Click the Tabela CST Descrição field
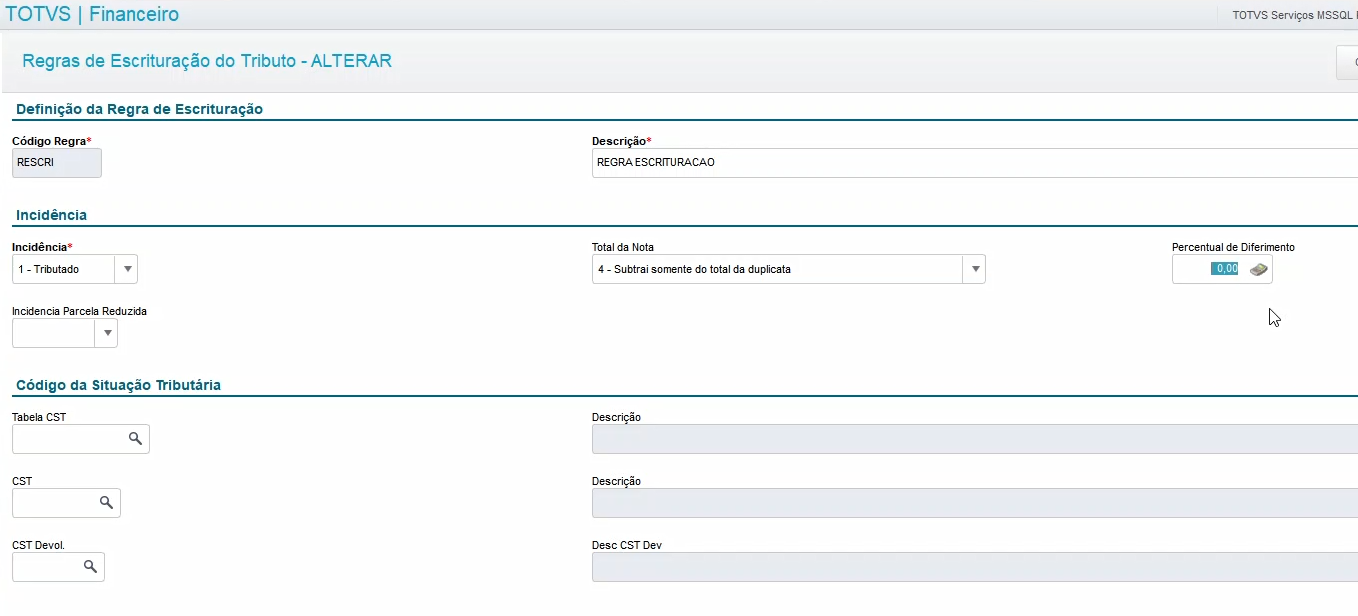 [x=975, y=439]
